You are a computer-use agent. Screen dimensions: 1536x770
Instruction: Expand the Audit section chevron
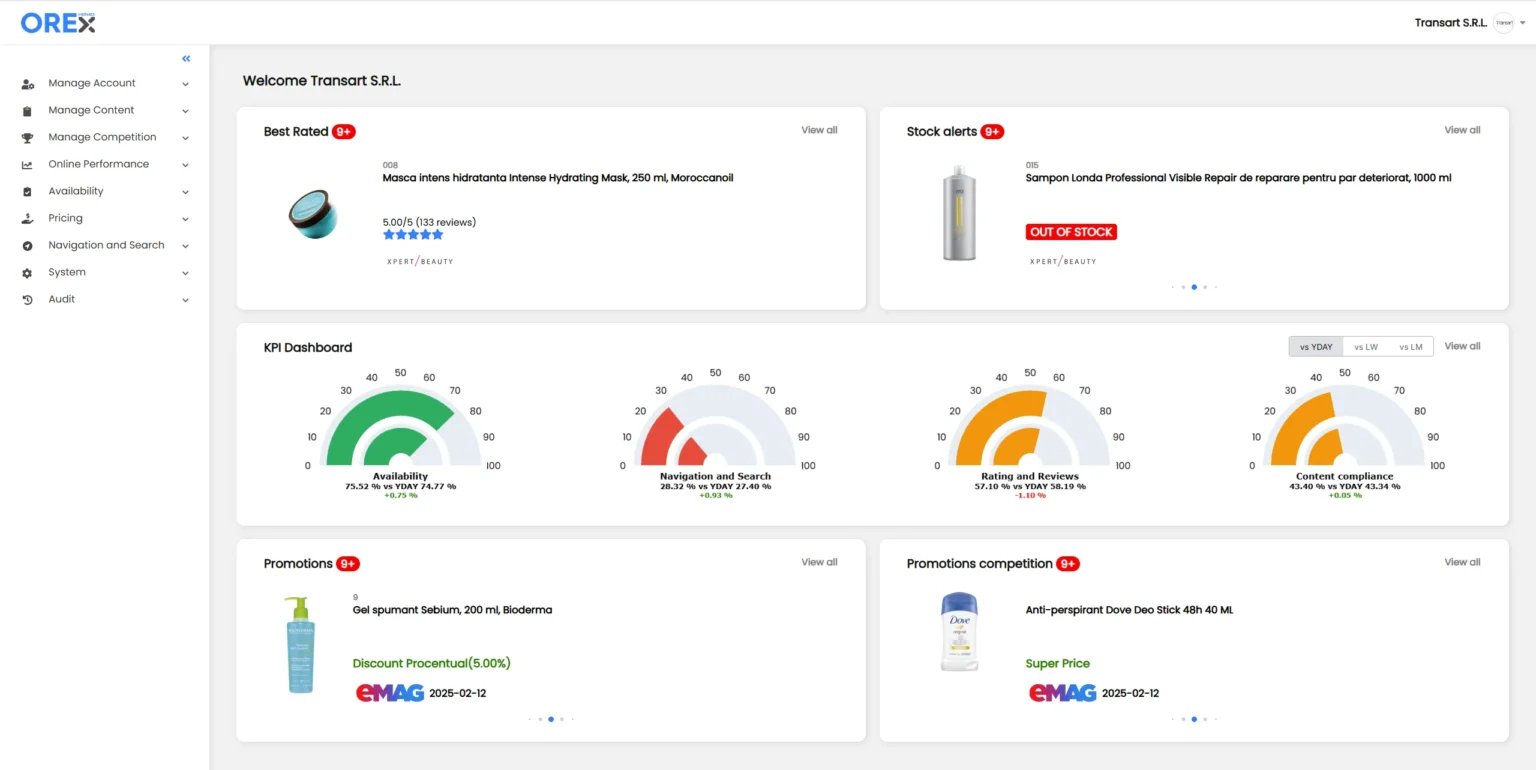(x=185, y=299)
